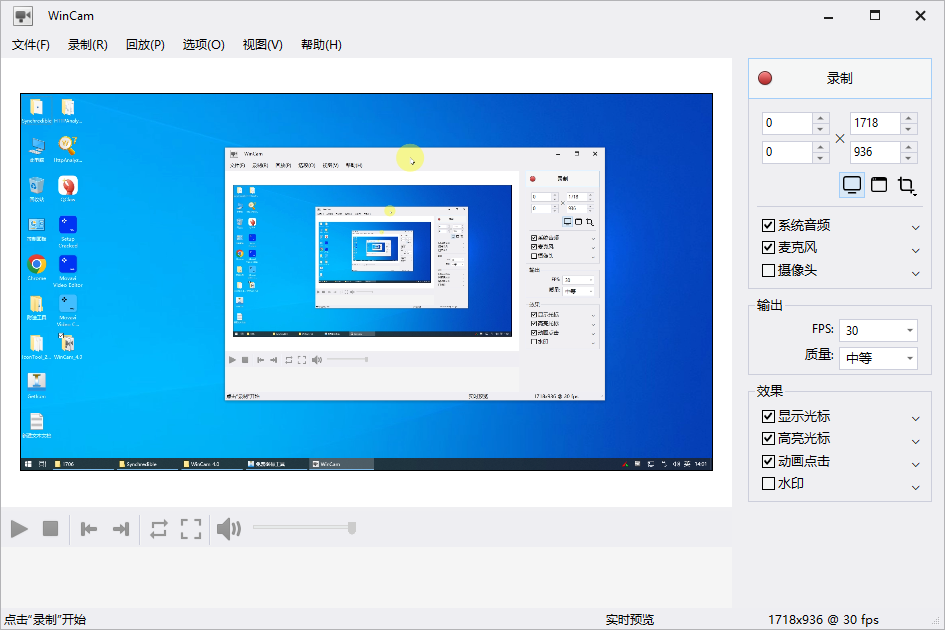Uncheck 麦克风 checkbox
Image resolution: width=945 pixels, height=630 pixels.
click(768, 248)
